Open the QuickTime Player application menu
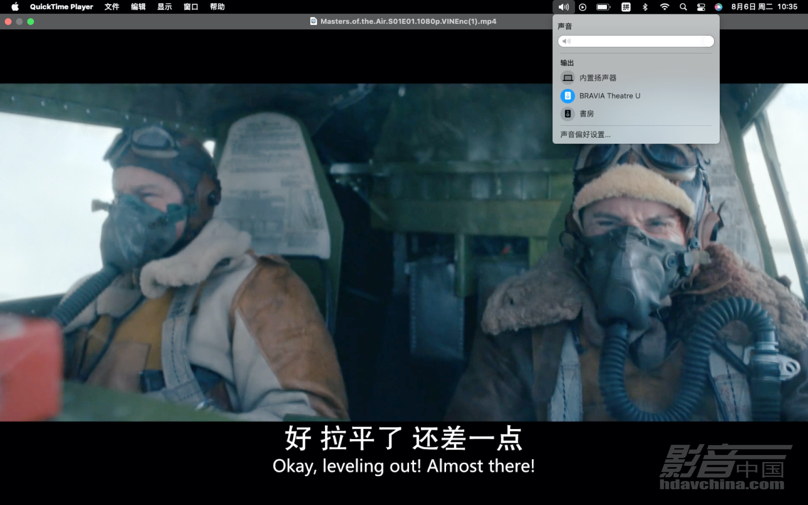Image resolution: width=808 pixels, height=505 pixels. [x=61, y=7]
